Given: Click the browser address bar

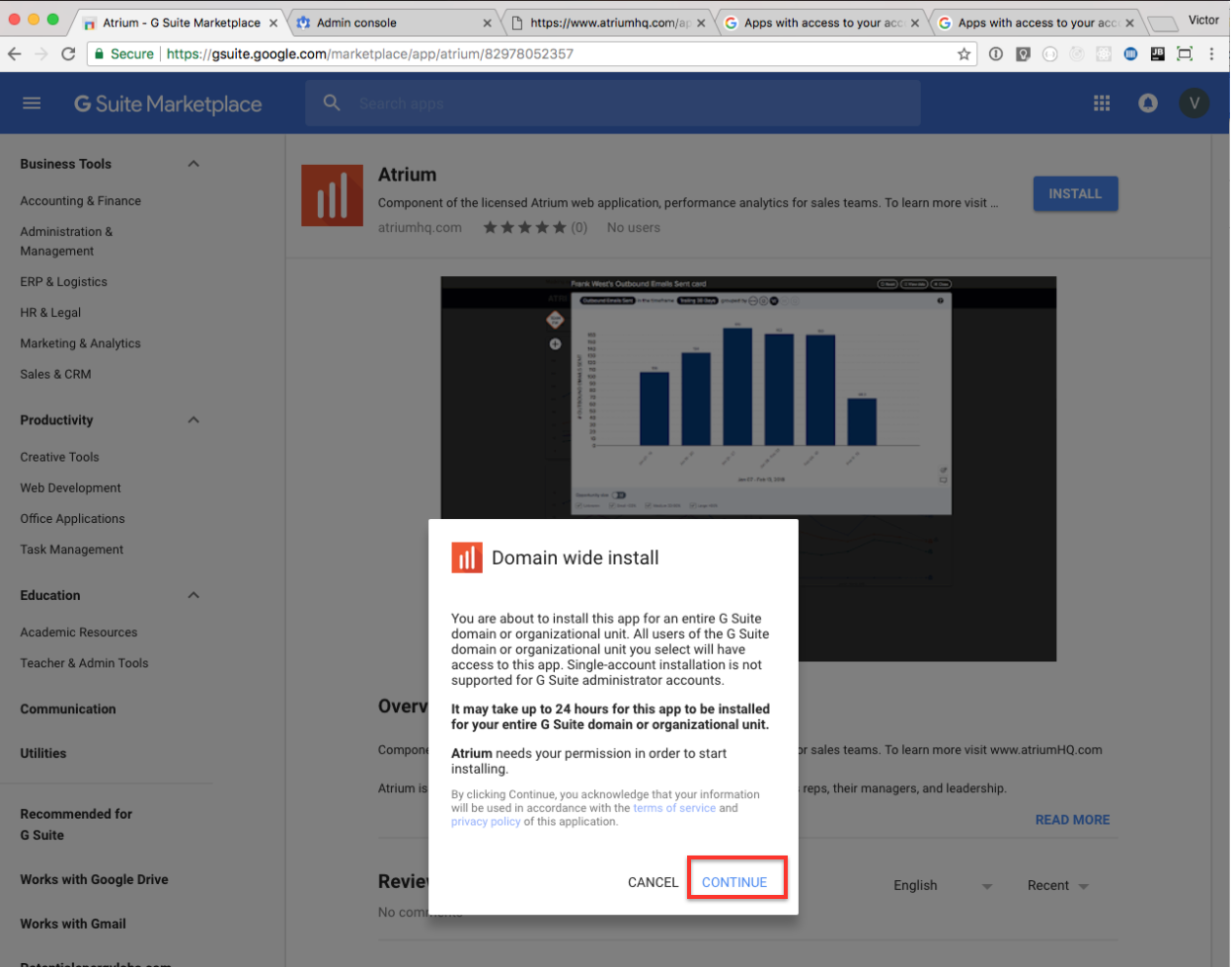Looking at the screenshot, I should 533,54.
